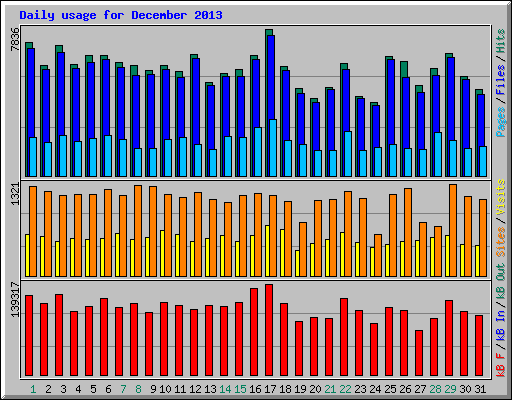The width and height of the screenshot is (512, 400).
Task: Select day 26 on the x-axis
Action: [405, 389]
